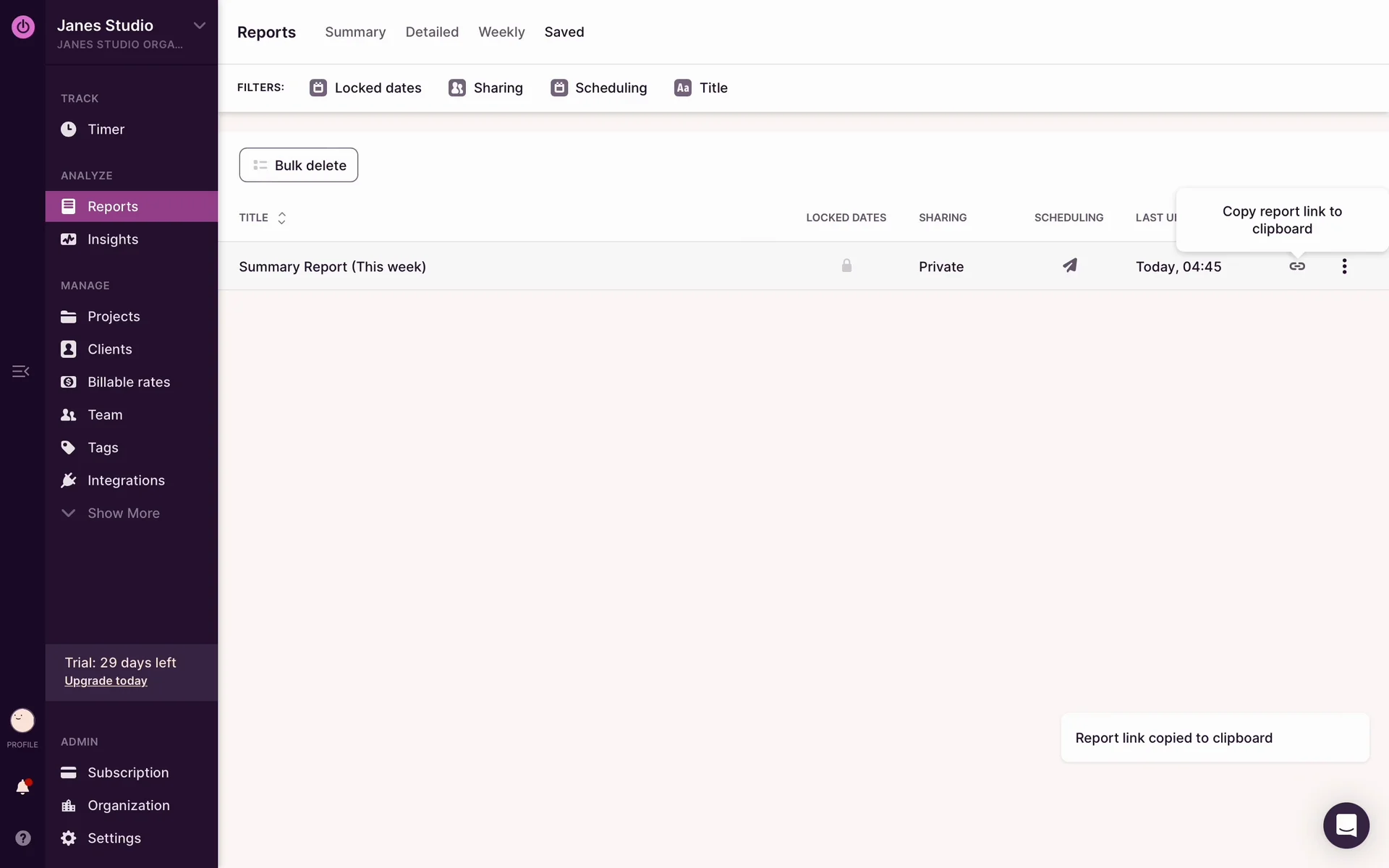1389x868 pixels.
Task: Expand the Janes Studio workspace dropdown
Action: (200, 26)
